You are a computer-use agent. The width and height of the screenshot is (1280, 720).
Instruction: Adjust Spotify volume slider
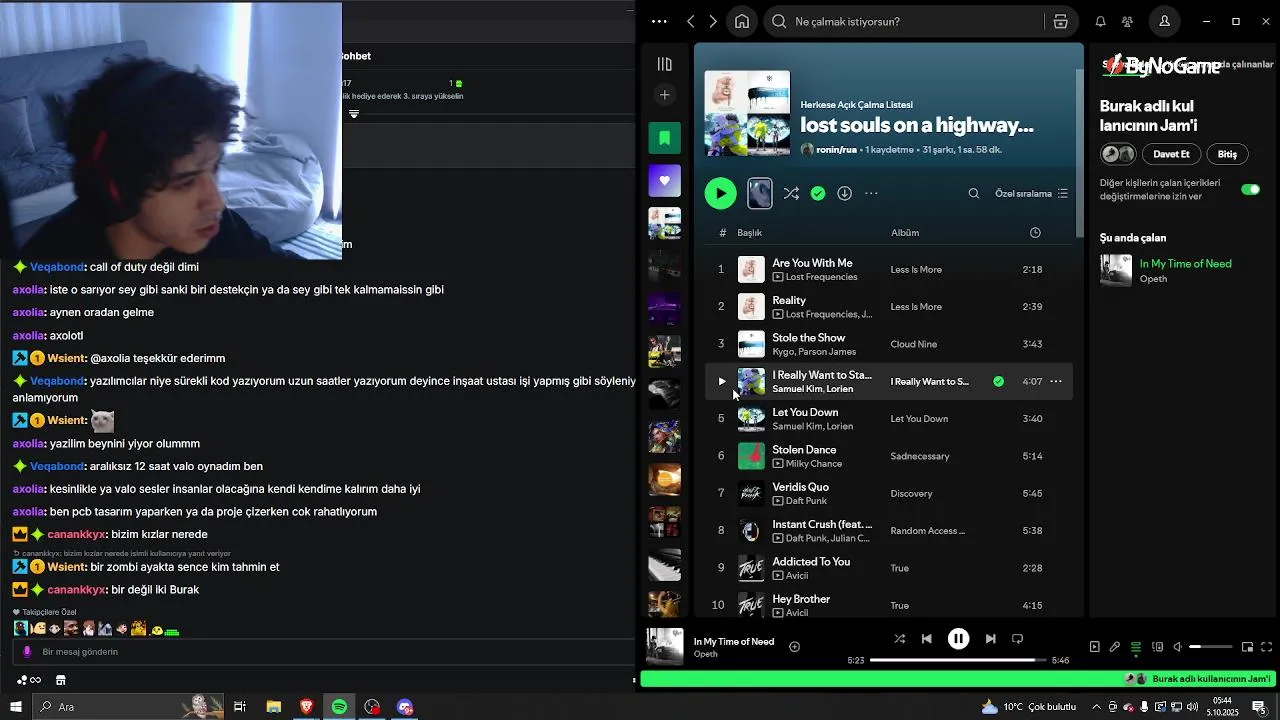pyautogui.click(x=1210, y=647)
